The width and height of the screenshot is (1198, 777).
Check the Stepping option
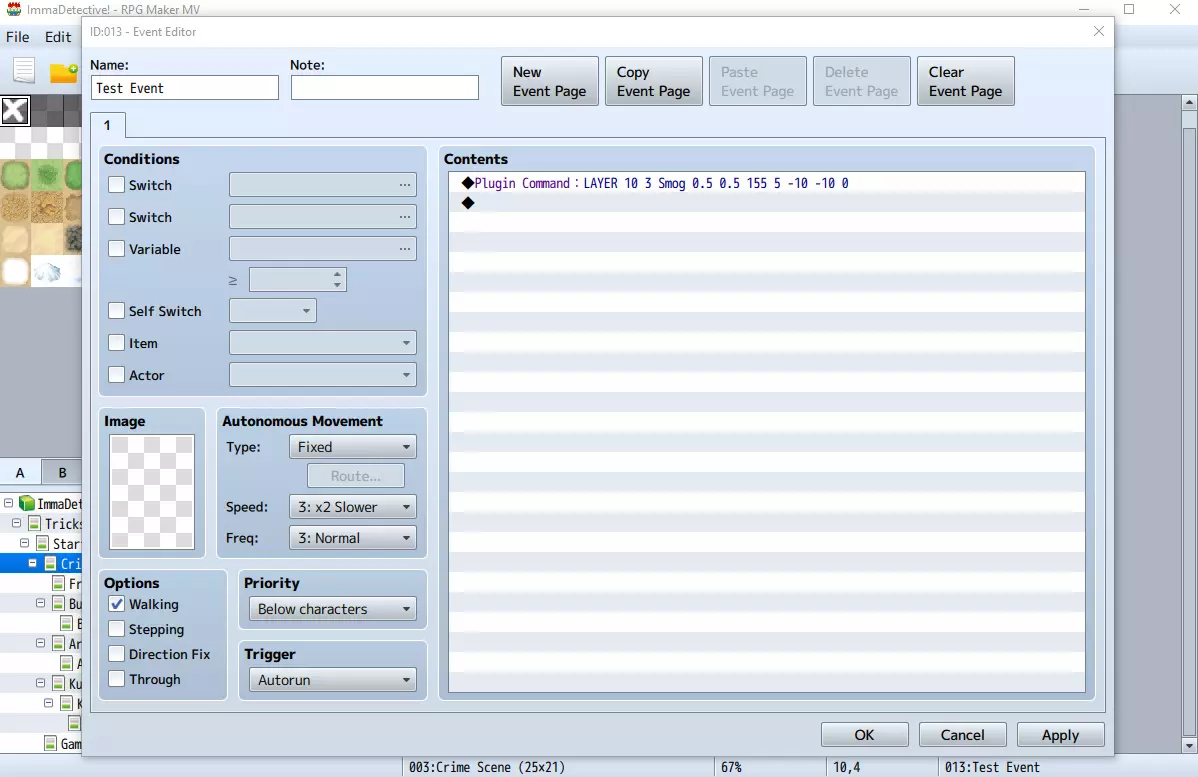tap(116, 629)
